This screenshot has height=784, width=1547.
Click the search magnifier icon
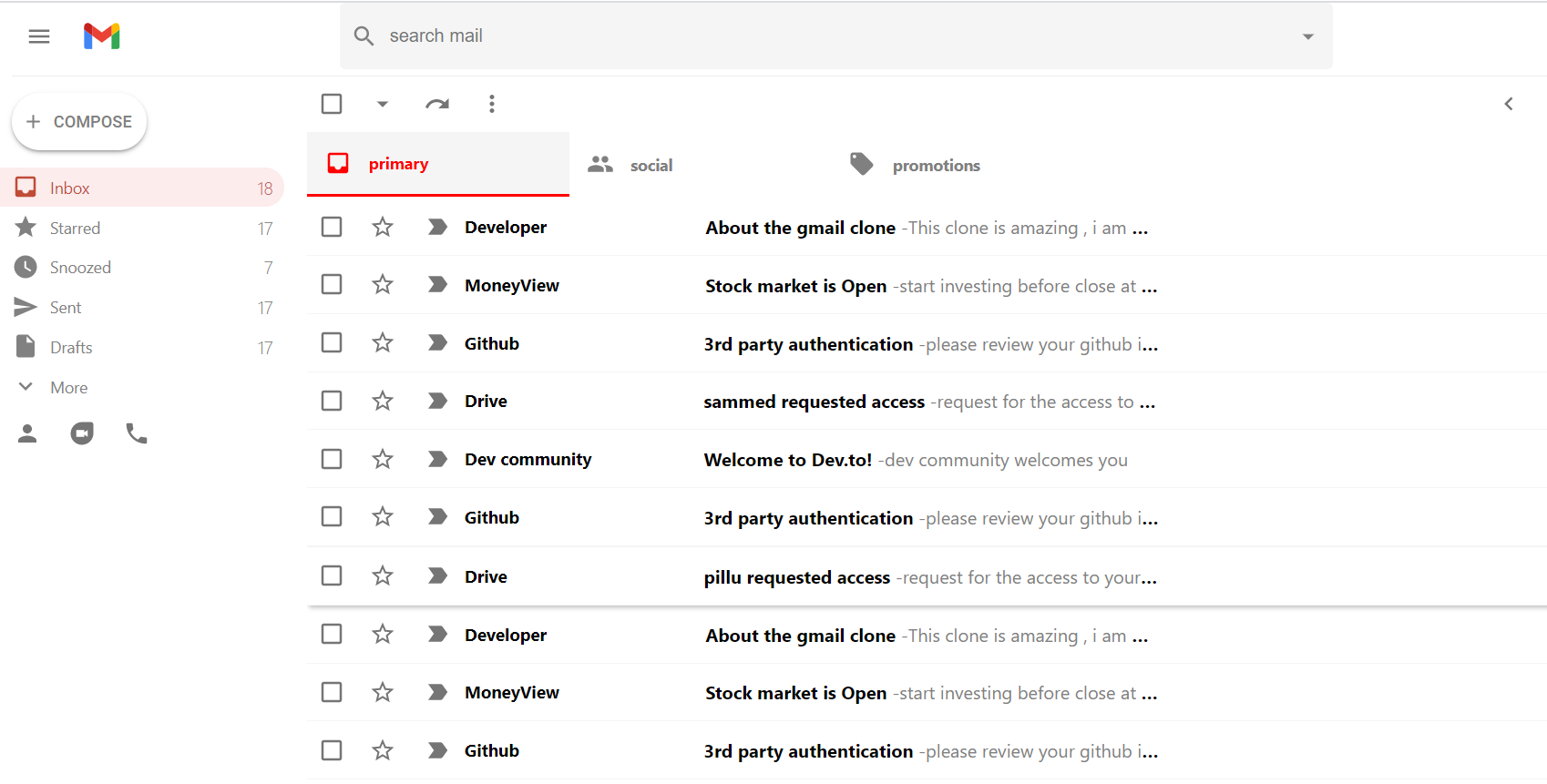[364, 36]
